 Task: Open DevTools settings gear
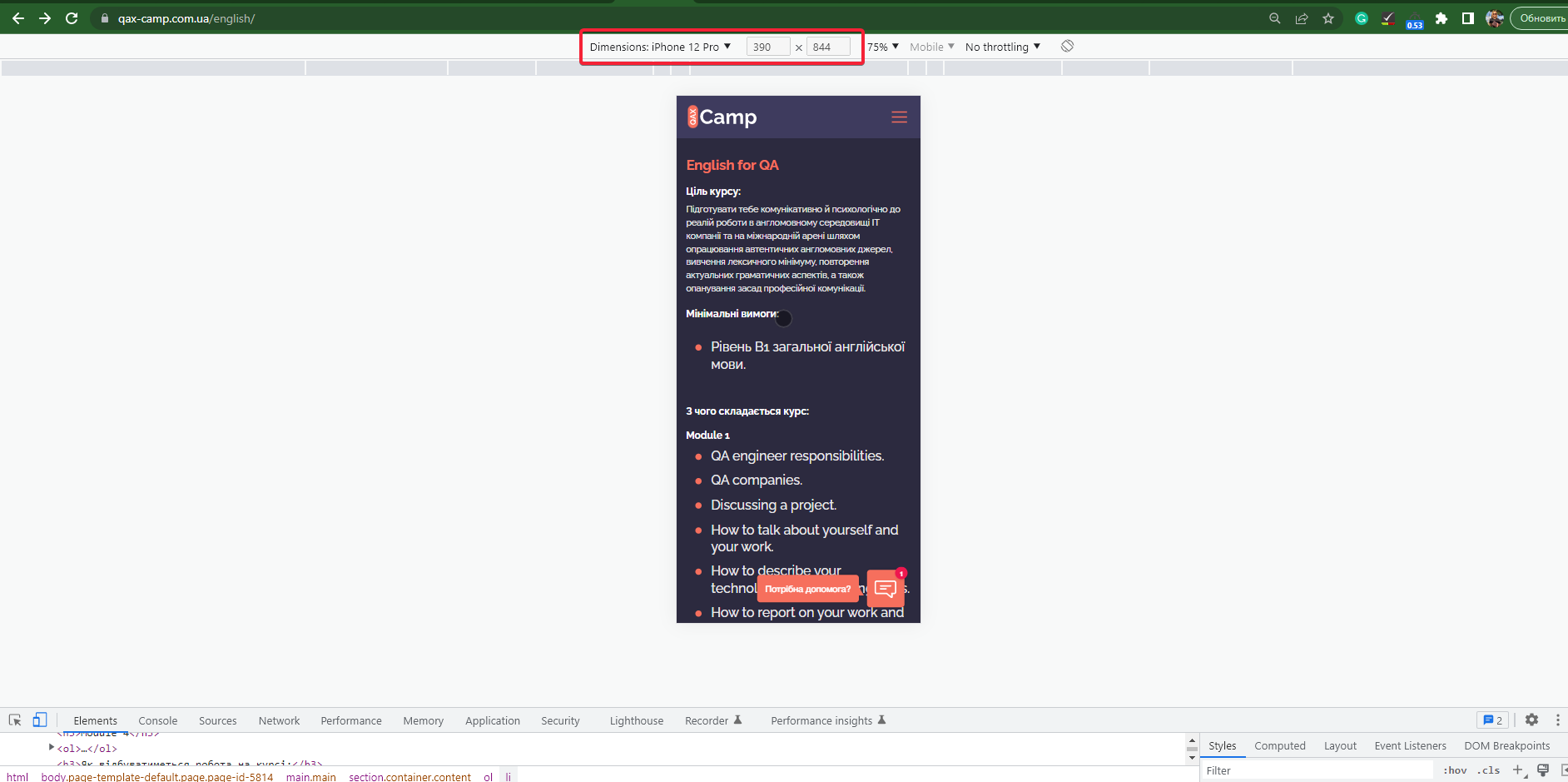pos(1531,720)
